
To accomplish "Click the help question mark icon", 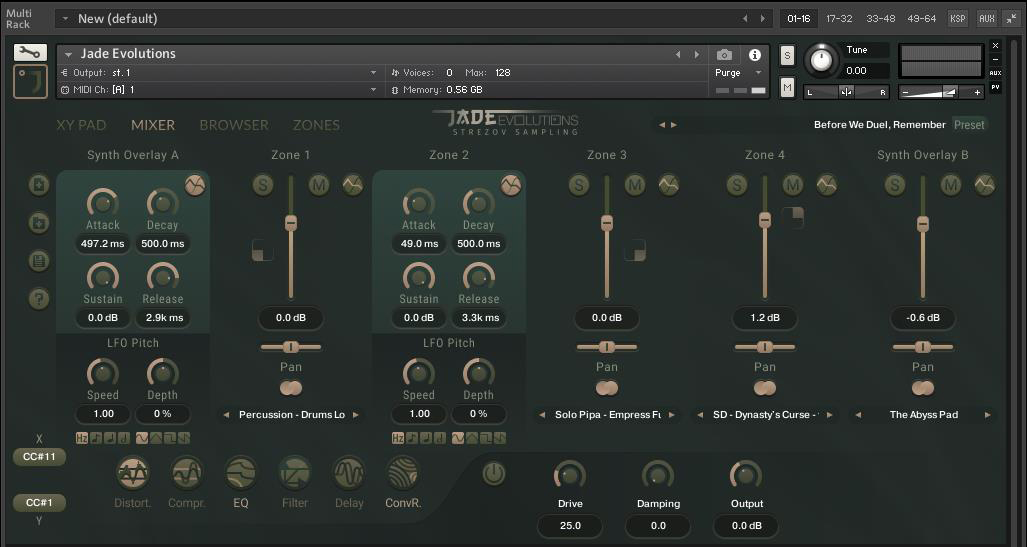I will click(x=39, y=299).
